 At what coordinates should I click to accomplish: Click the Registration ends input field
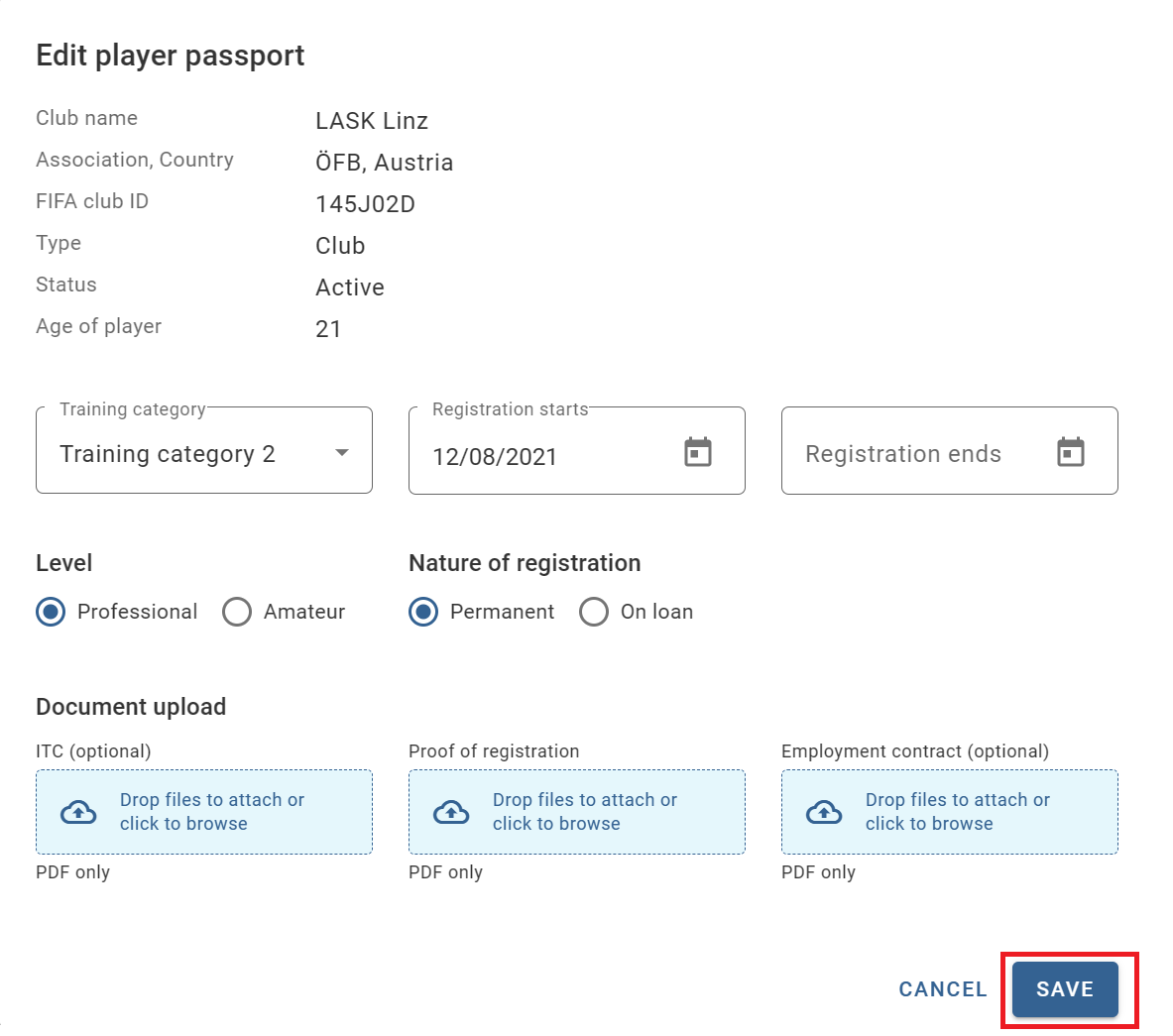coord(949,450)
